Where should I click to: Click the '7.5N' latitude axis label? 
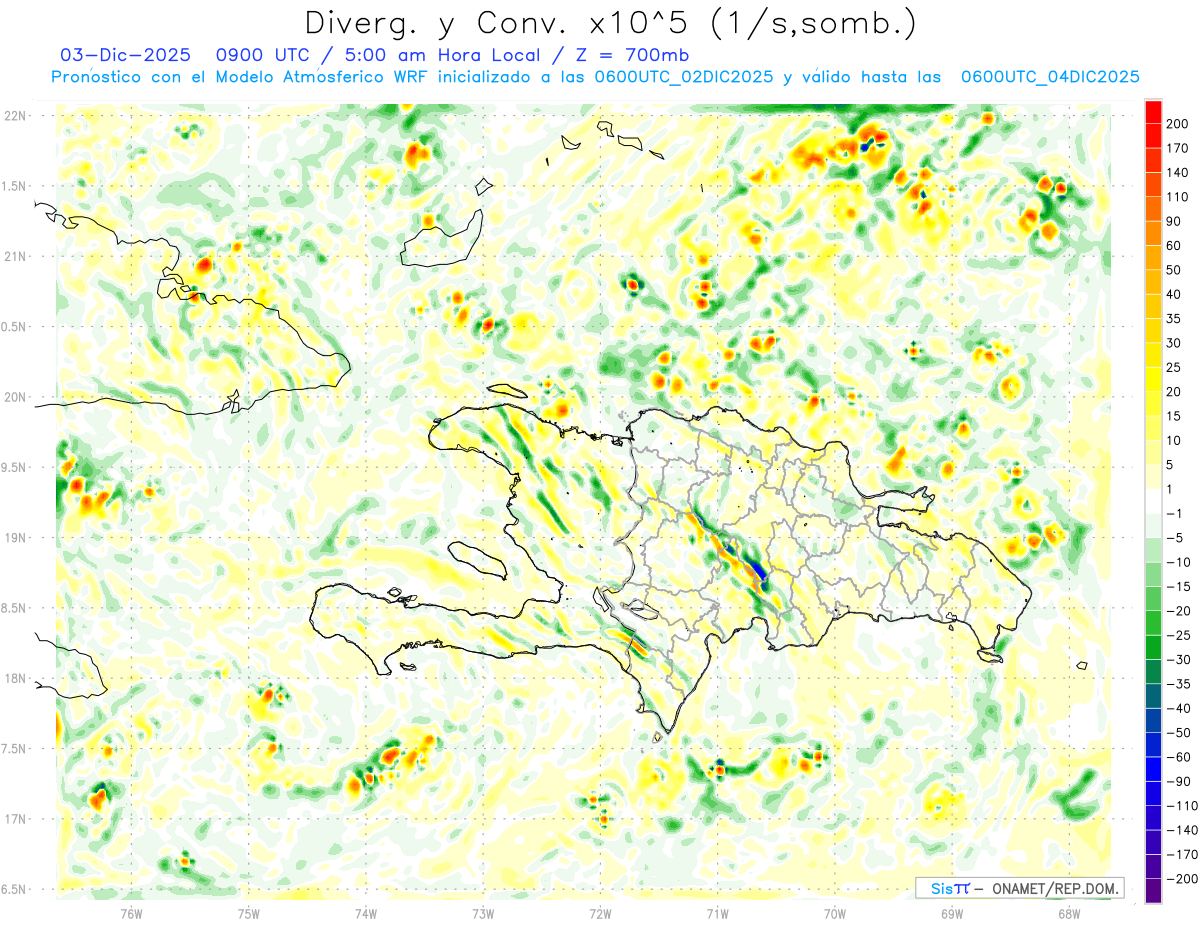14,749
